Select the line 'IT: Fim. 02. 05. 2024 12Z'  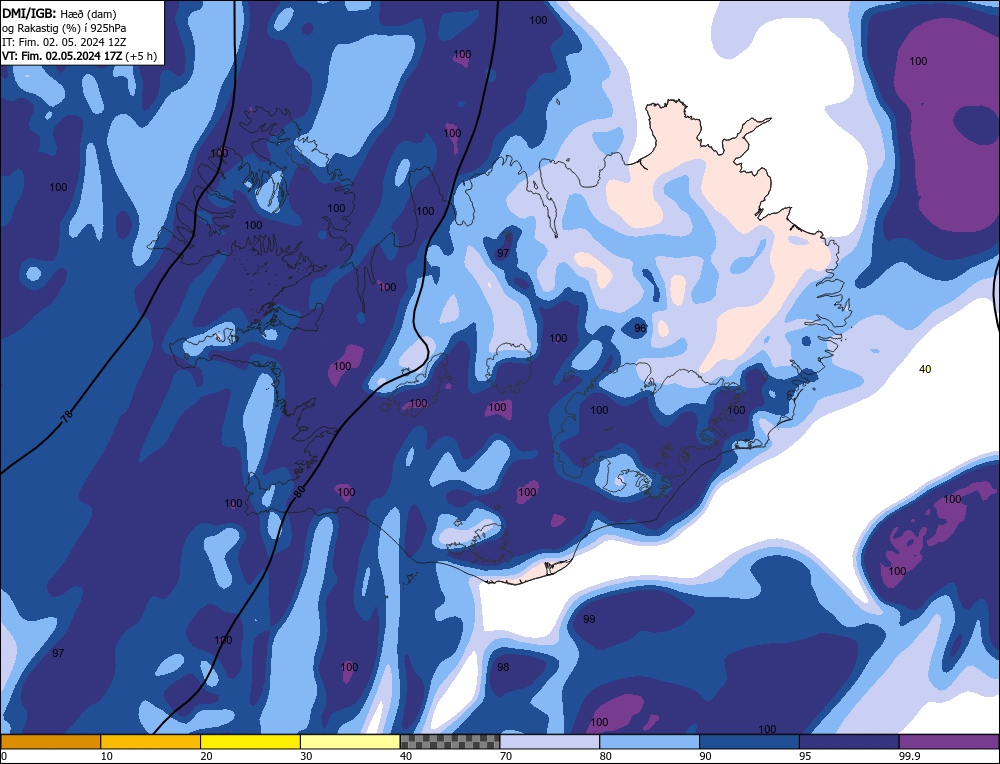point(64,42)
